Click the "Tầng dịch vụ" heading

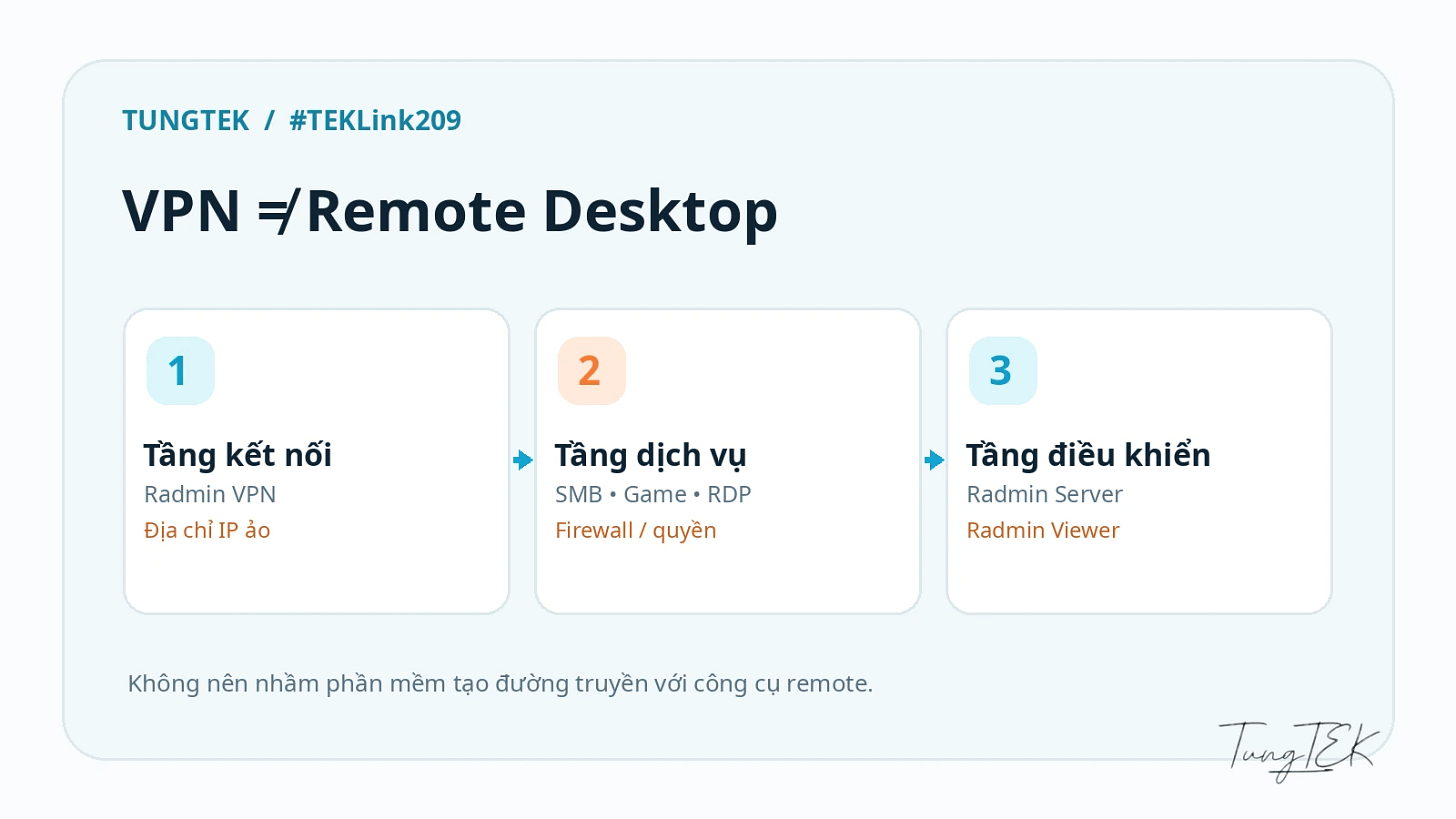click(x=651, y=455)
